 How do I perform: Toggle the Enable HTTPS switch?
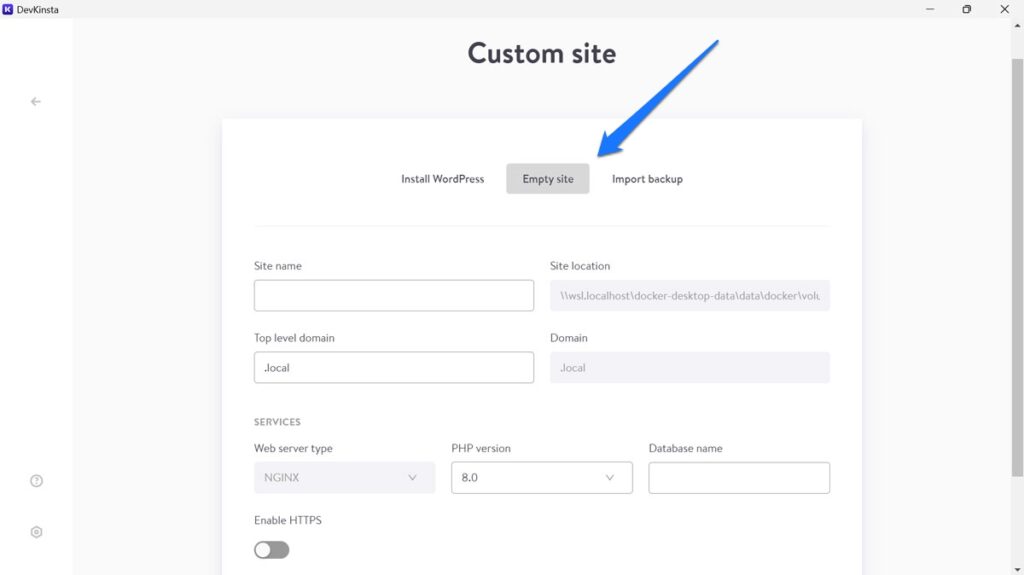click(x=272, y=550)
